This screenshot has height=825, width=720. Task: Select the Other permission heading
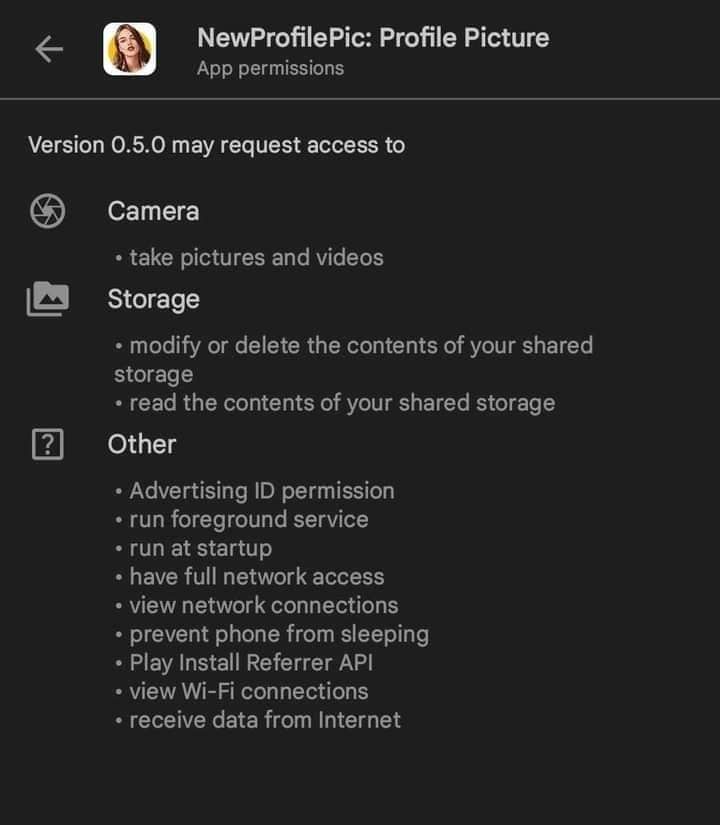click(142, 444)
